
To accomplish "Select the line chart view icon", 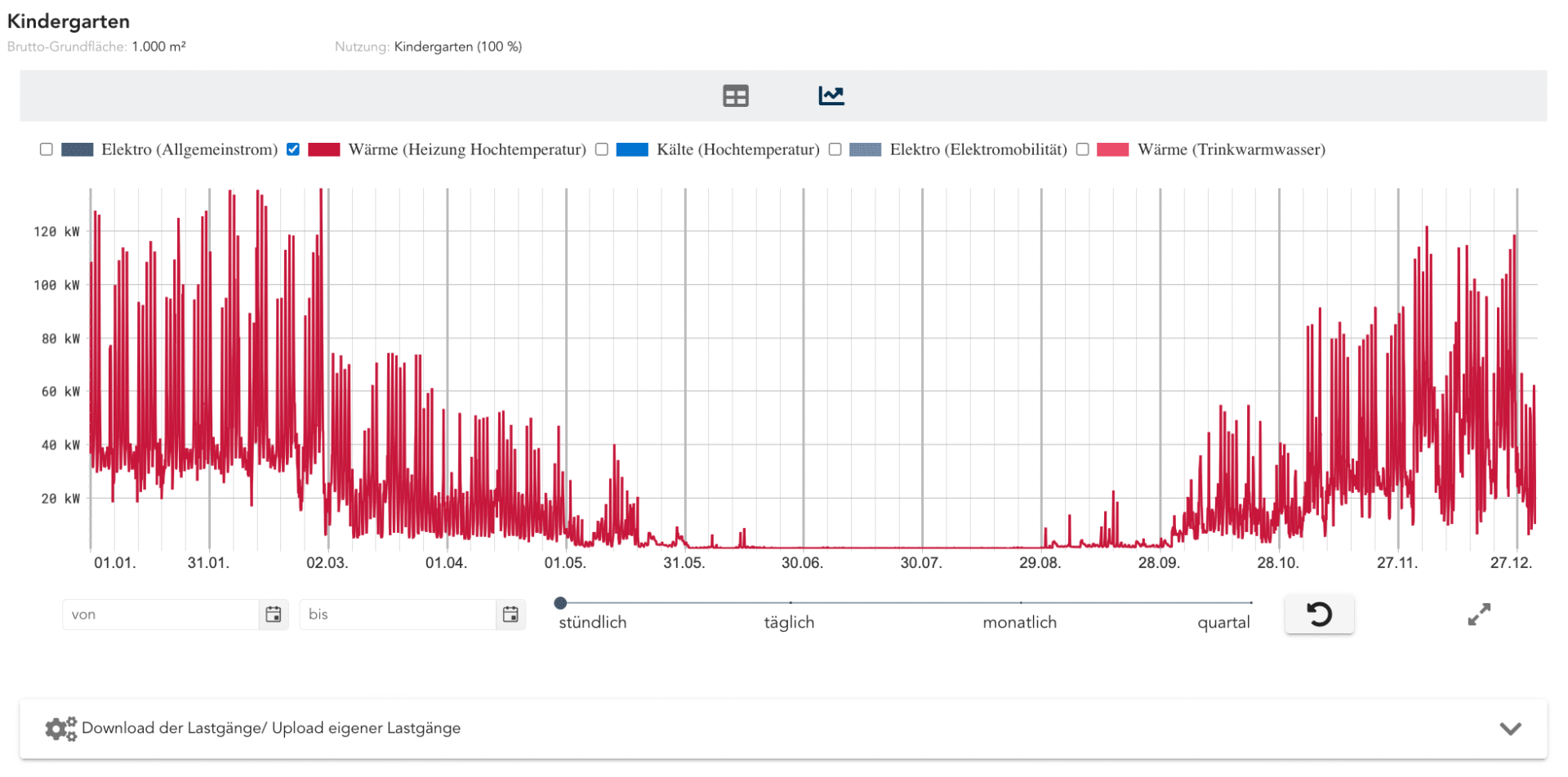I will pos(831,96).
